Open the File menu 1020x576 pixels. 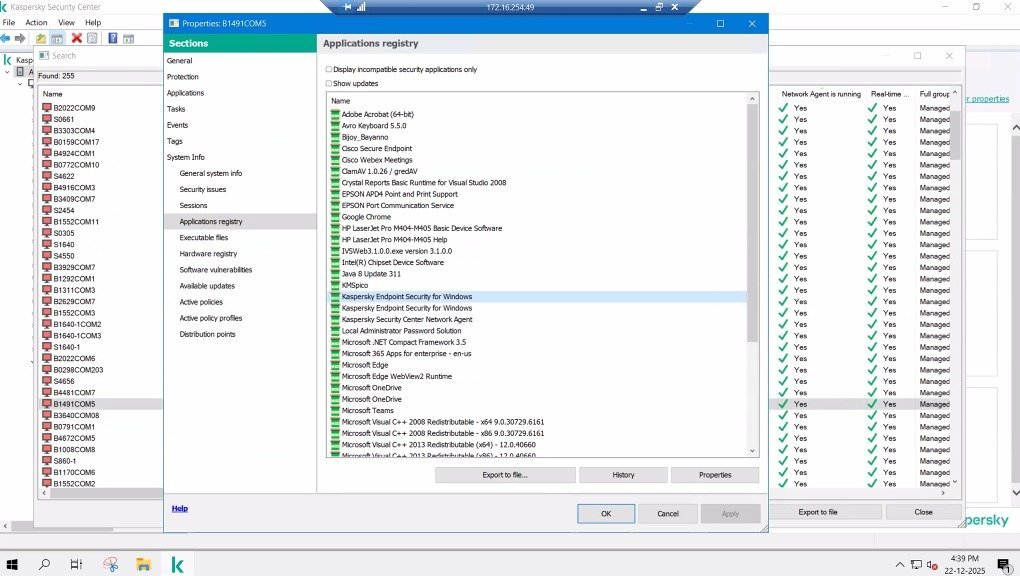pyautogui.click(x=9, y=22)
